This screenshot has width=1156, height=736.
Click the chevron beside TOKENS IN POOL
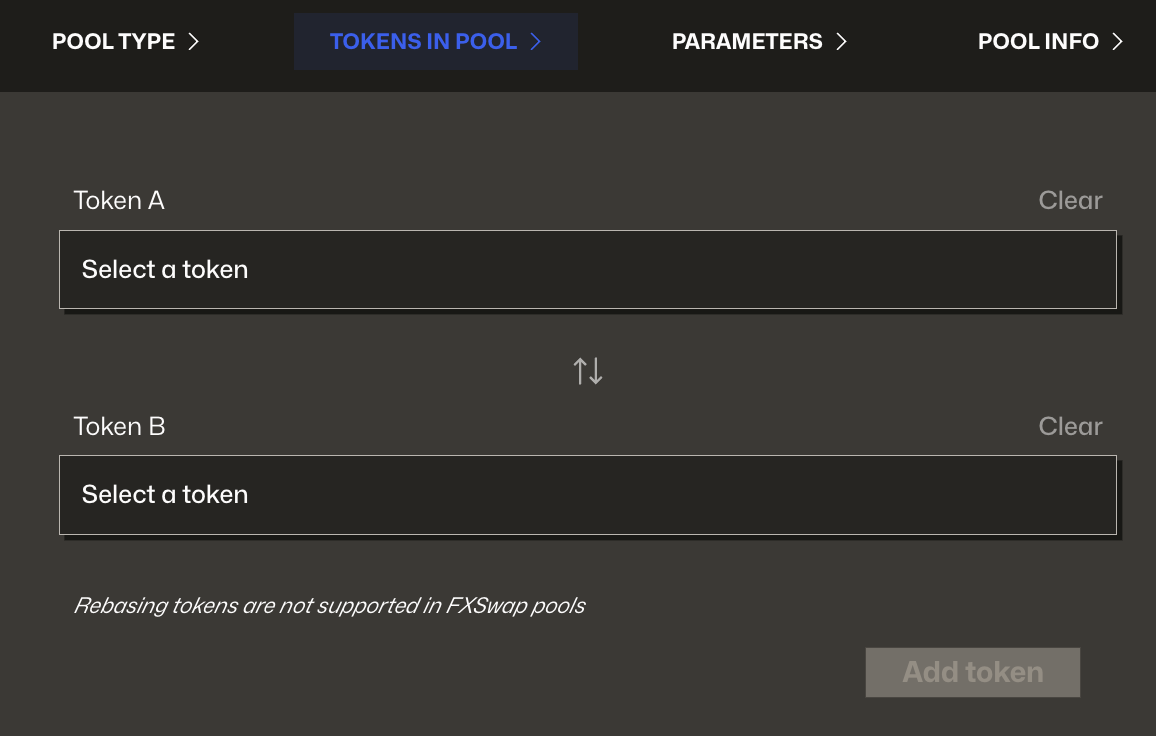tap(536, 41)
